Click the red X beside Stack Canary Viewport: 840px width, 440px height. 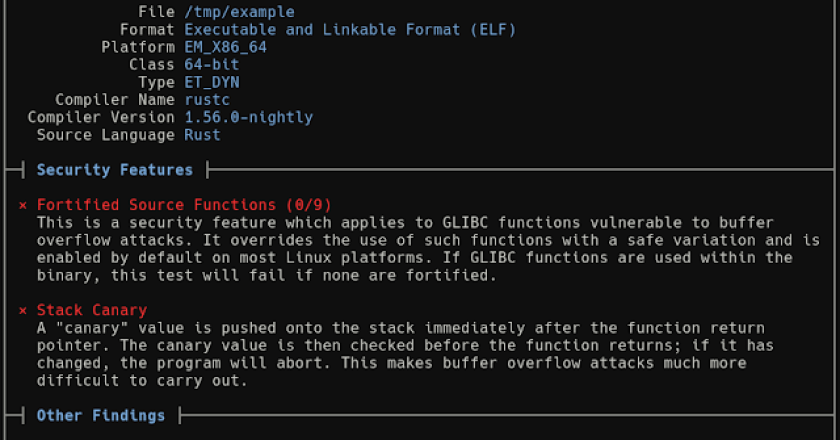coord(23,311)
